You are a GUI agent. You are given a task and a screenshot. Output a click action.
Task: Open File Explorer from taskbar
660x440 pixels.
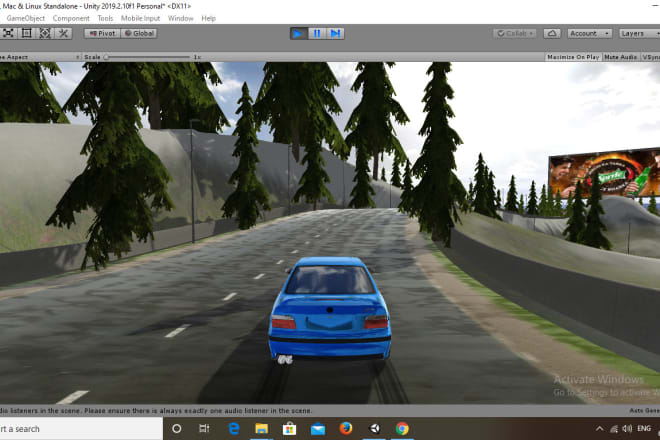tap(261, 429)
